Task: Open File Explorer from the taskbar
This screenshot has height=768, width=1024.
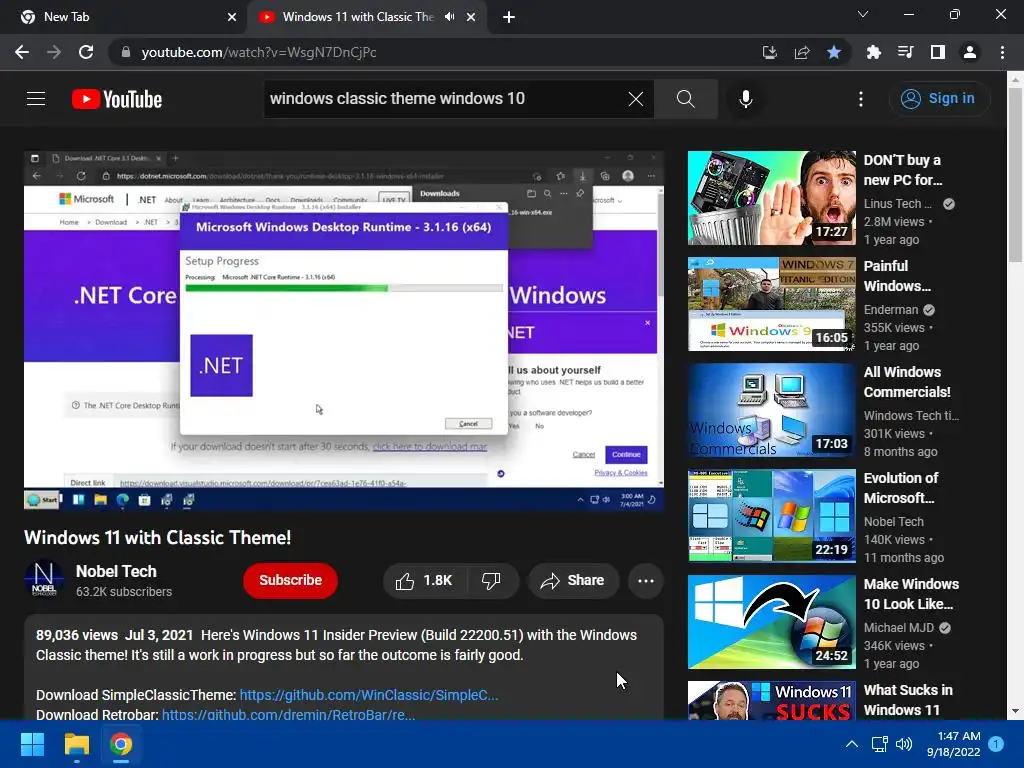Action: click(76, 744)
